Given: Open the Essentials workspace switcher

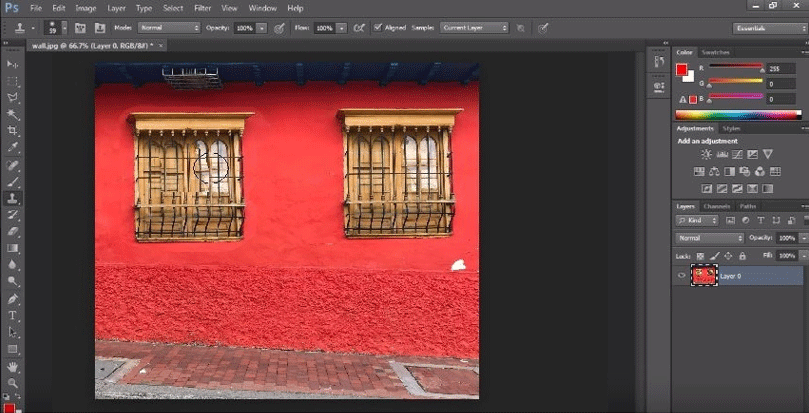Looking at the screenshot, I should (766, 28).
